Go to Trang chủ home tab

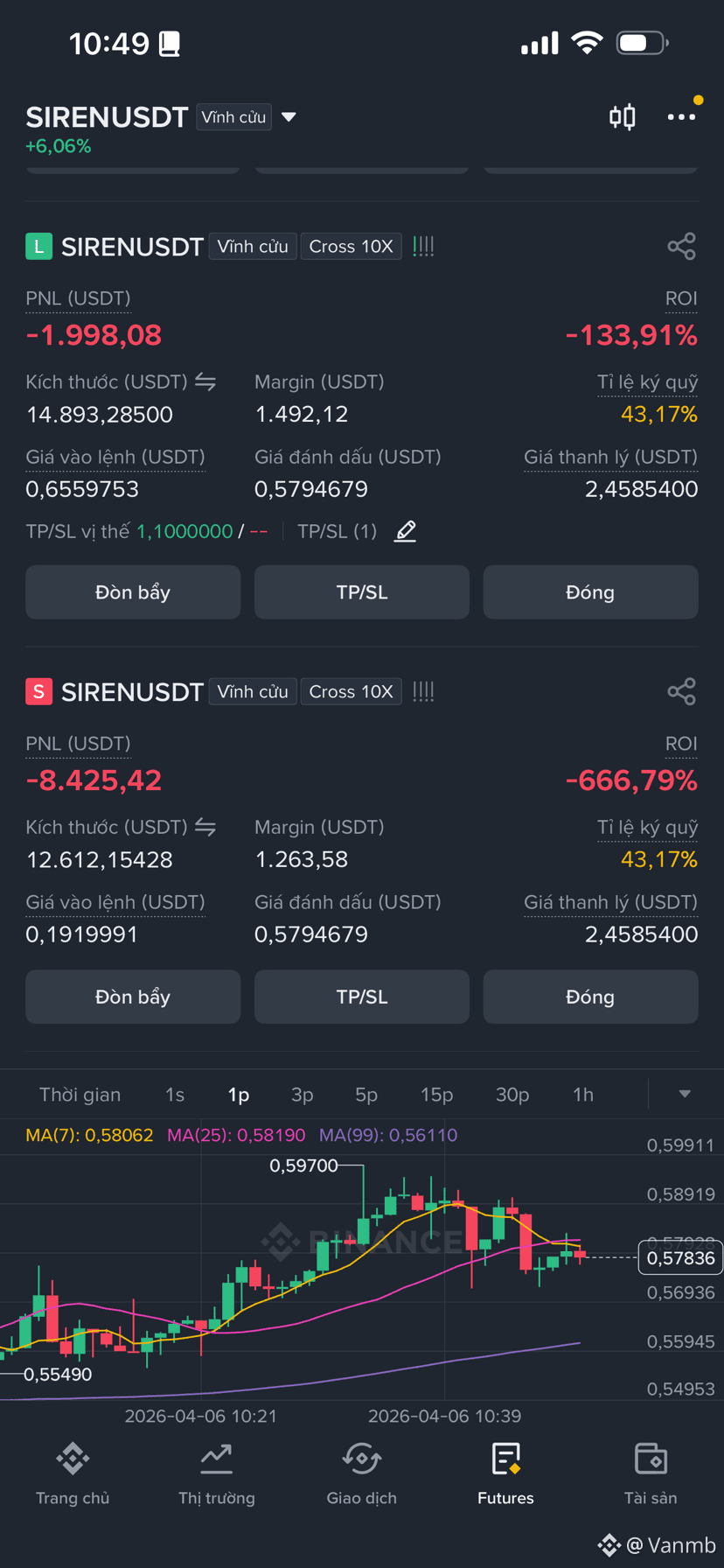coord(73,1474)
